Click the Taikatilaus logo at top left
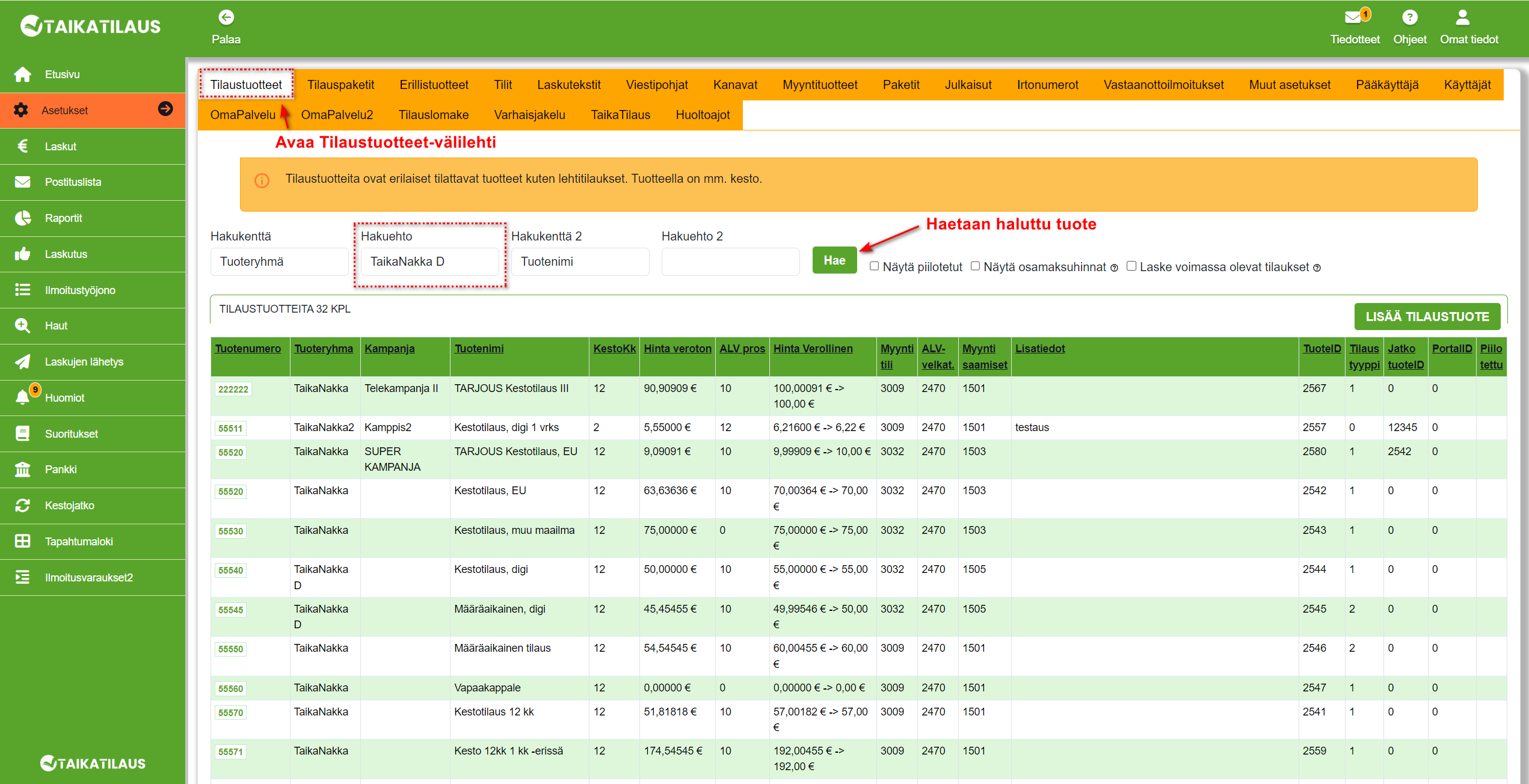 click(x=90, y=26)
